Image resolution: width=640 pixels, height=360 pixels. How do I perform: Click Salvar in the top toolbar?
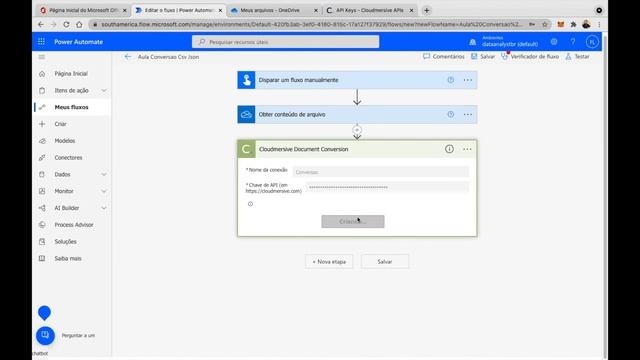483,56
